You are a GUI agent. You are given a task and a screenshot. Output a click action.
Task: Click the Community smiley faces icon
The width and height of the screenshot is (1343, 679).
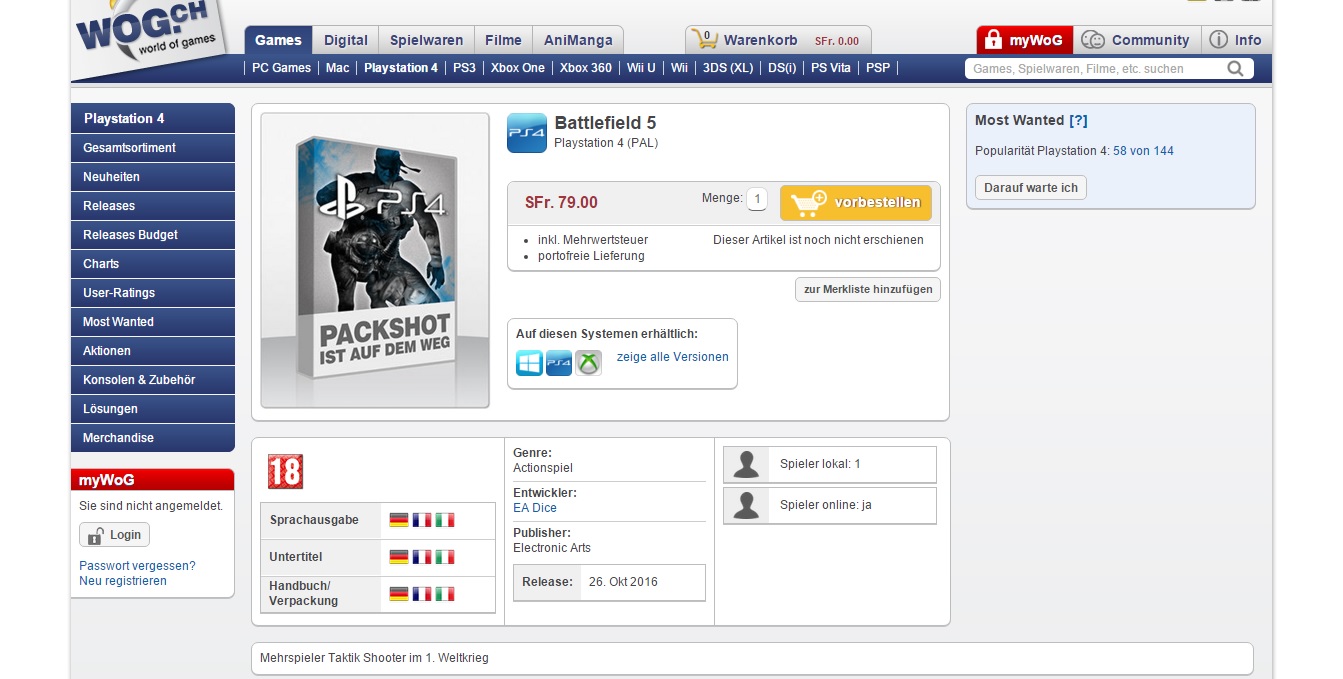pyautogui.click(x=1093, y=40)
